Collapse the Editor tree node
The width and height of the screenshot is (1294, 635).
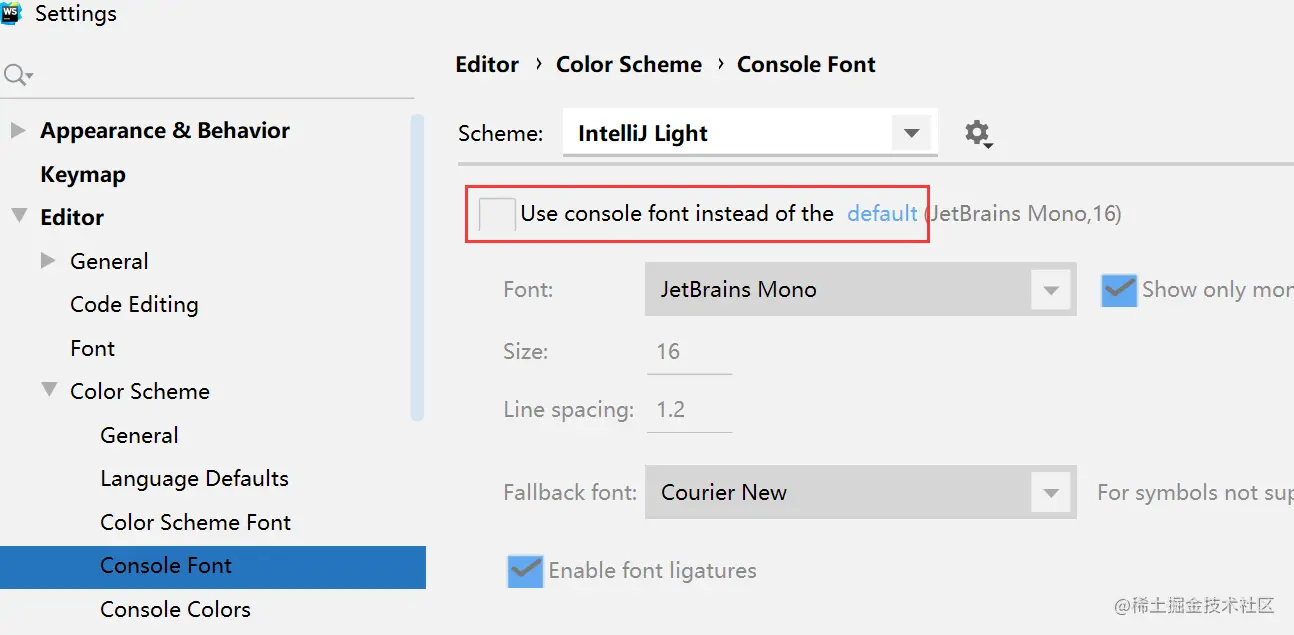17,217
